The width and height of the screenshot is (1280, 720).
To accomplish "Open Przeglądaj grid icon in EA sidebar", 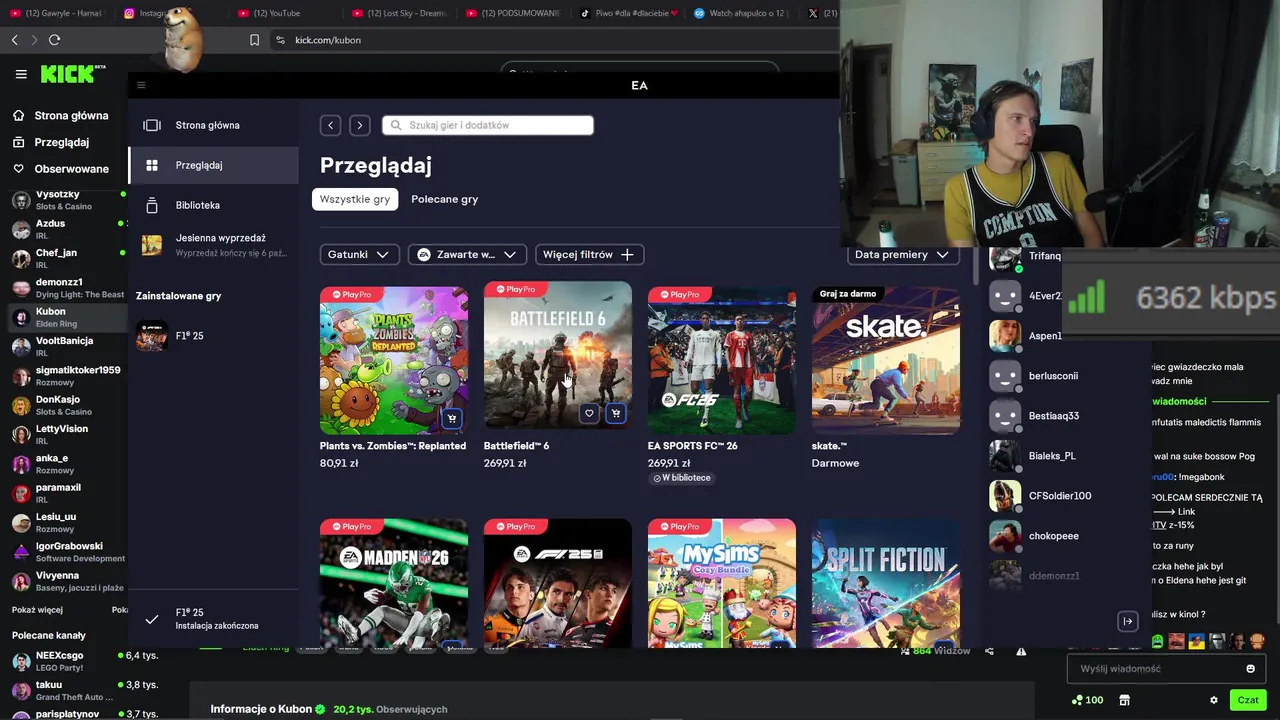I will (152, 165).
